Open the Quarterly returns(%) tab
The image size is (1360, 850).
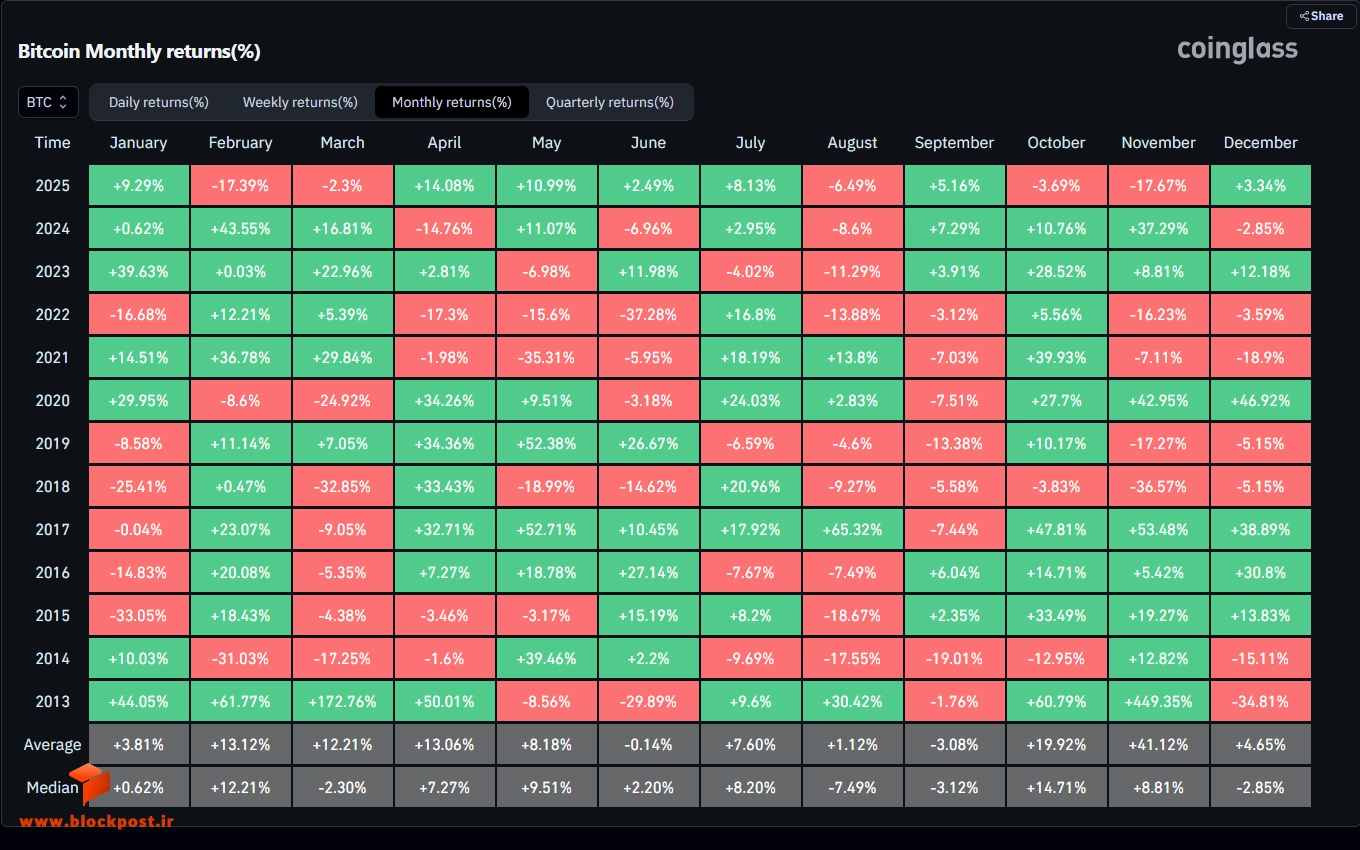(x=610, y=102)
